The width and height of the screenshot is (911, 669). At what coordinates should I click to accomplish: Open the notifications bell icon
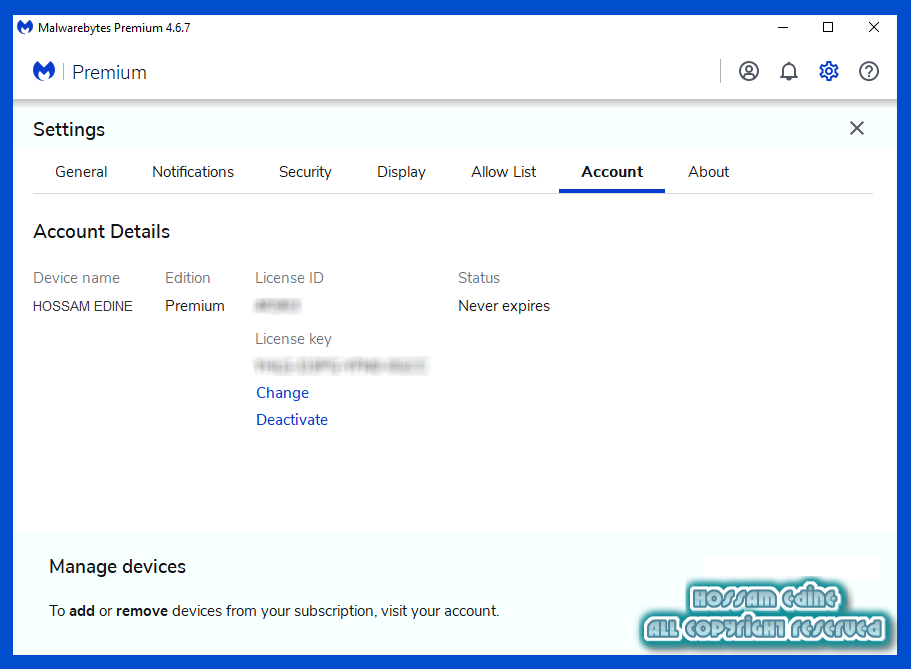788,71
